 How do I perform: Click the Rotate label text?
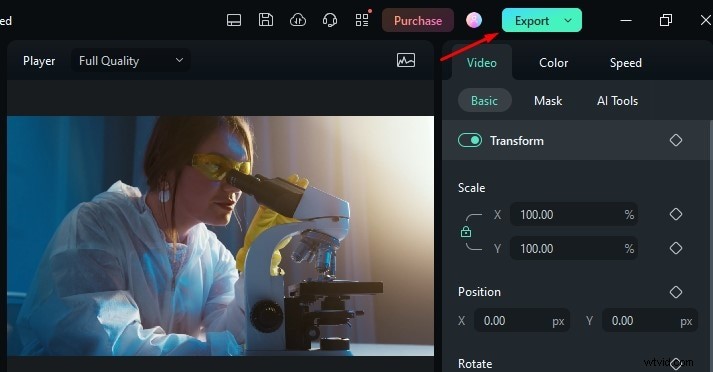(x=475, y=364)
